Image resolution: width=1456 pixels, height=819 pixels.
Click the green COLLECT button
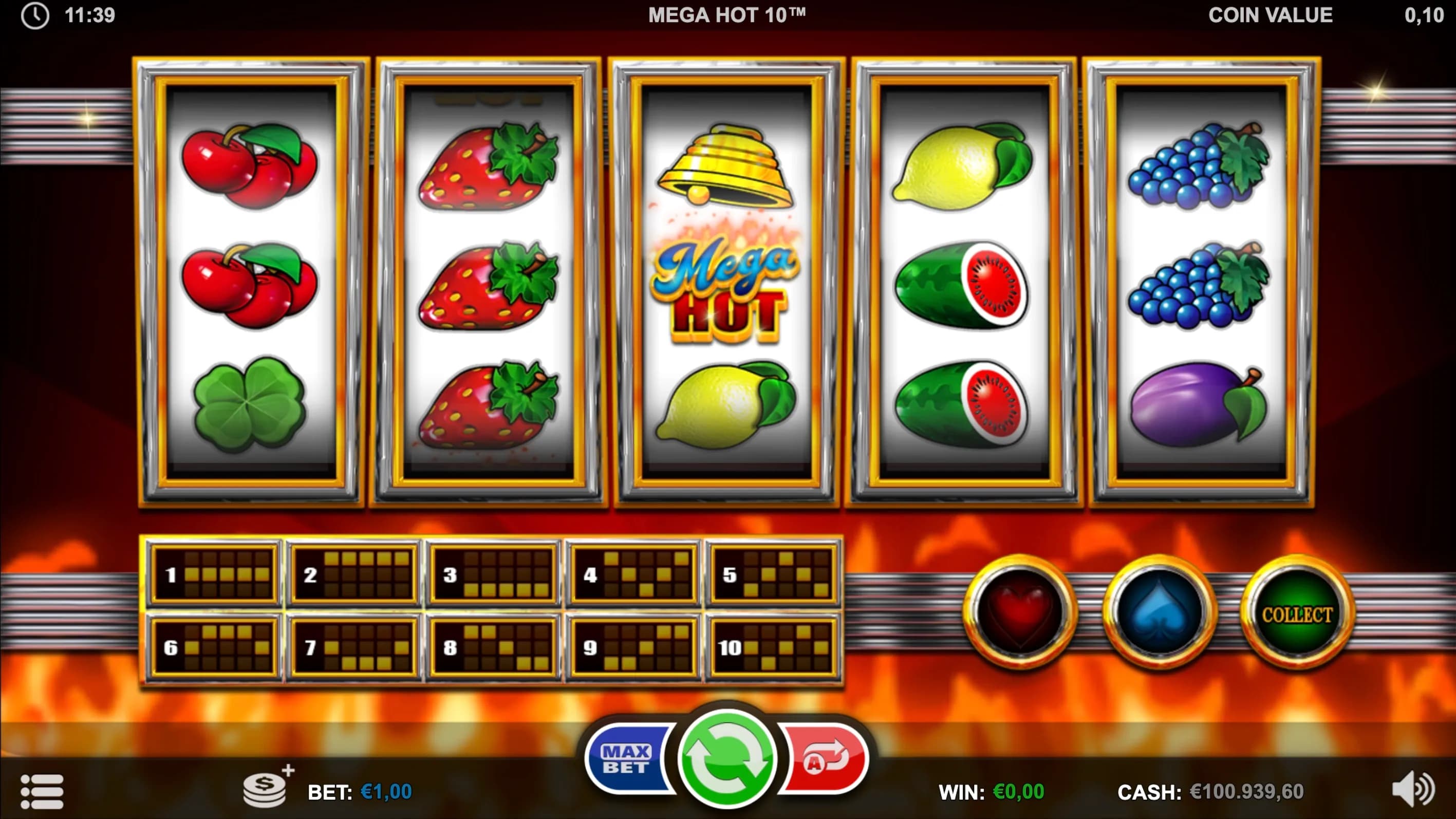tap(1297, 612)
